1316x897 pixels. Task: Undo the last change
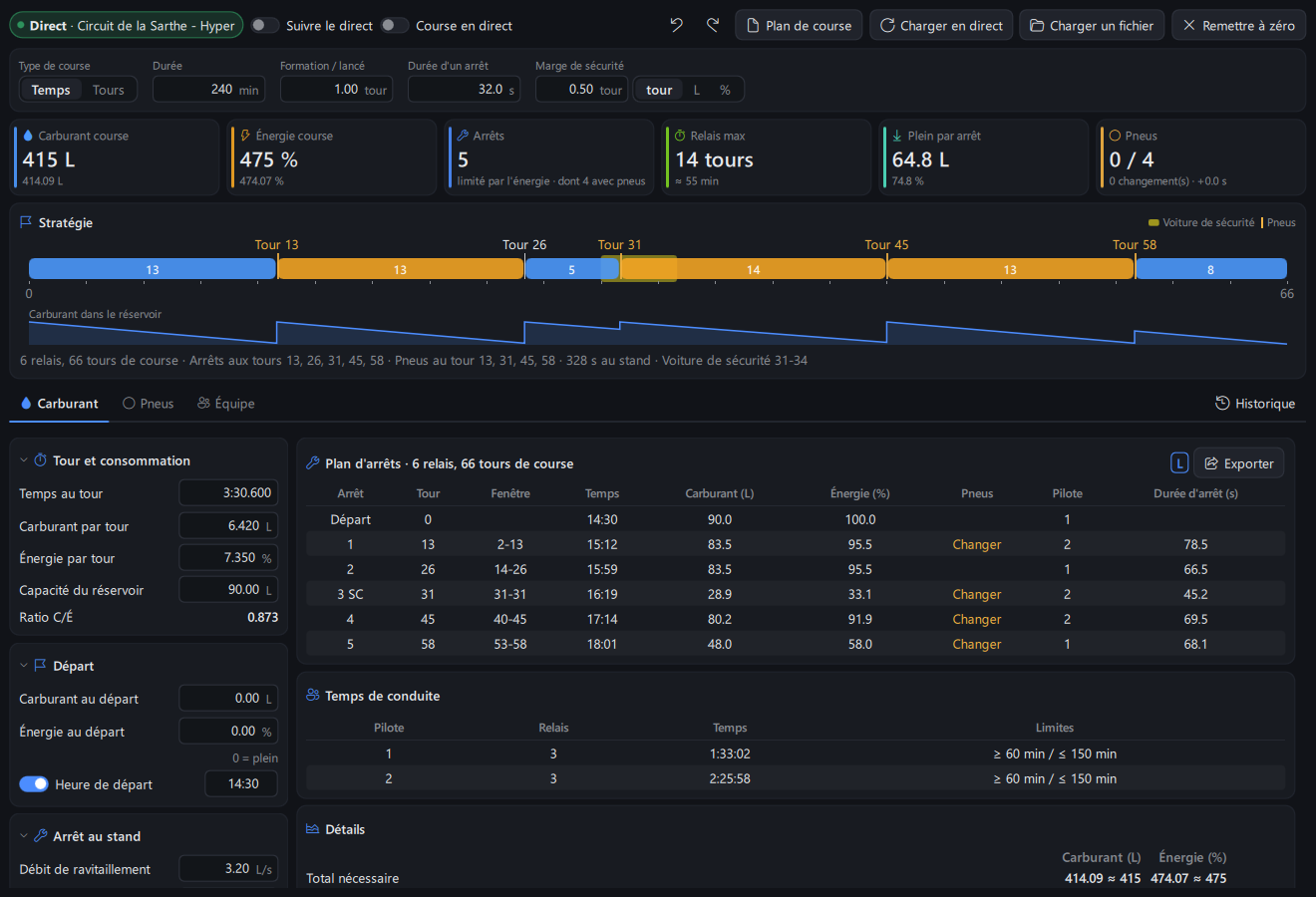677,25
